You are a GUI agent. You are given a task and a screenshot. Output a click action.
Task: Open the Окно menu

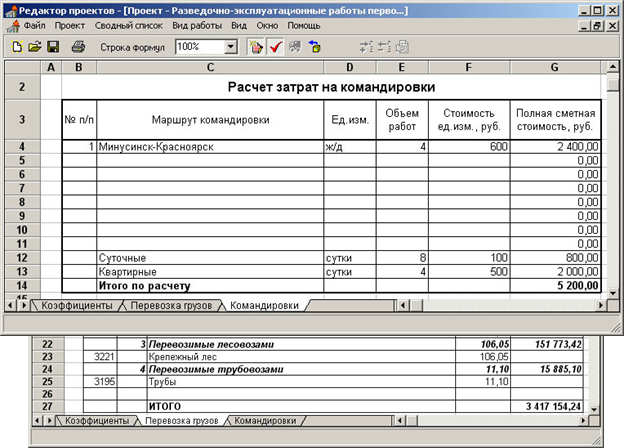pyautogui.click(x=267, y=25)
